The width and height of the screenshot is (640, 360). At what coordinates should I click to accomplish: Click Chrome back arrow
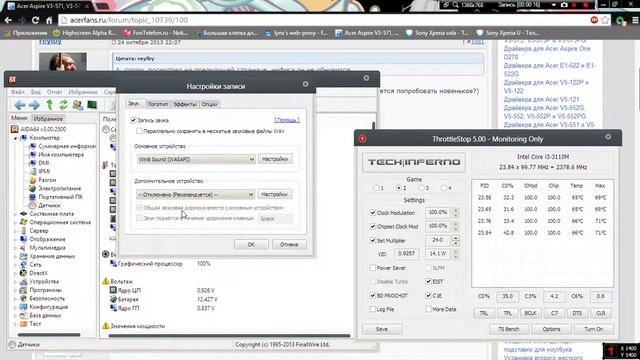click(x=8, y=20)
